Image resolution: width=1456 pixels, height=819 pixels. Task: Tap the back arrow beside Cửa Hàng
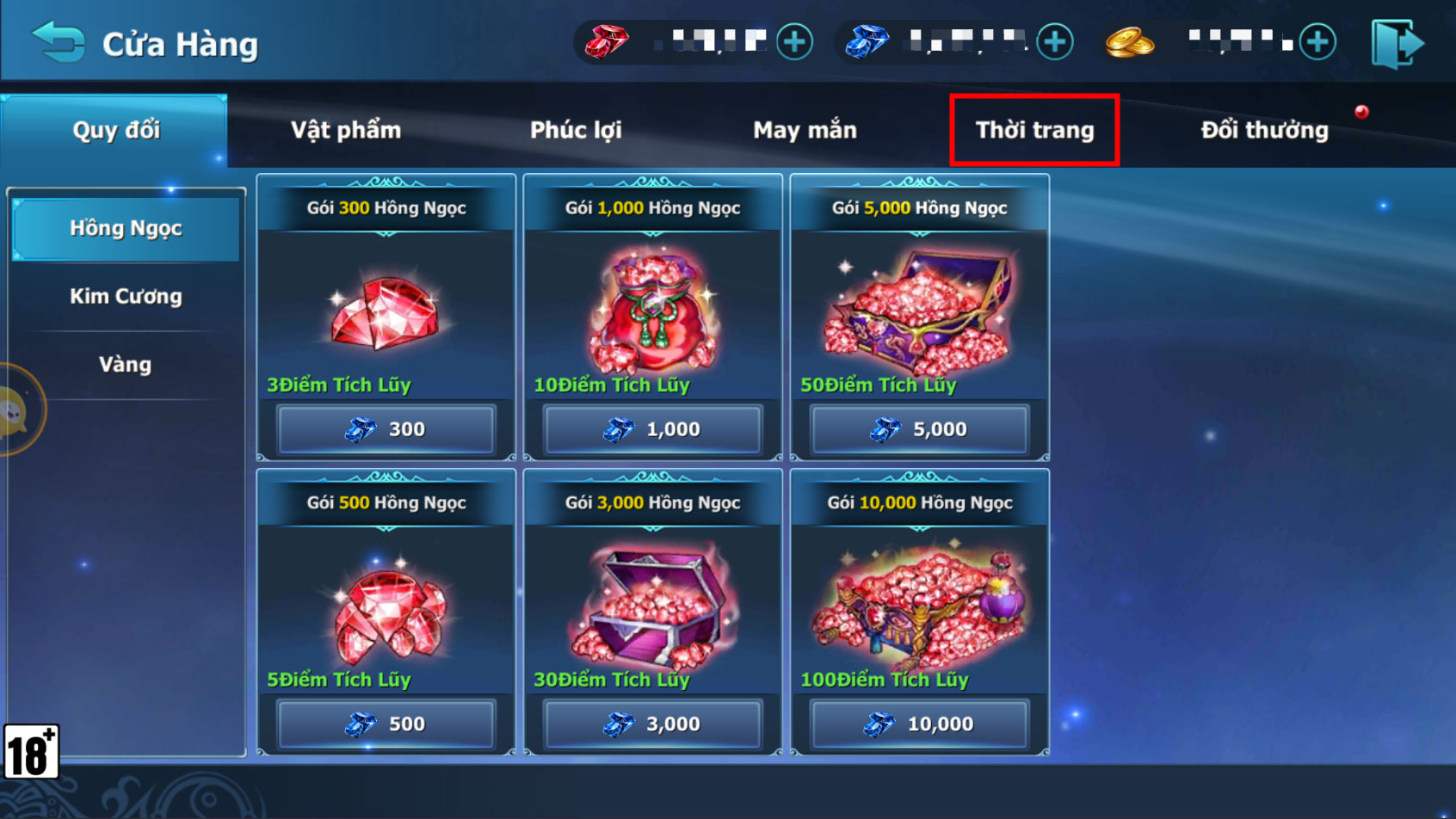(x=58, y=41)
